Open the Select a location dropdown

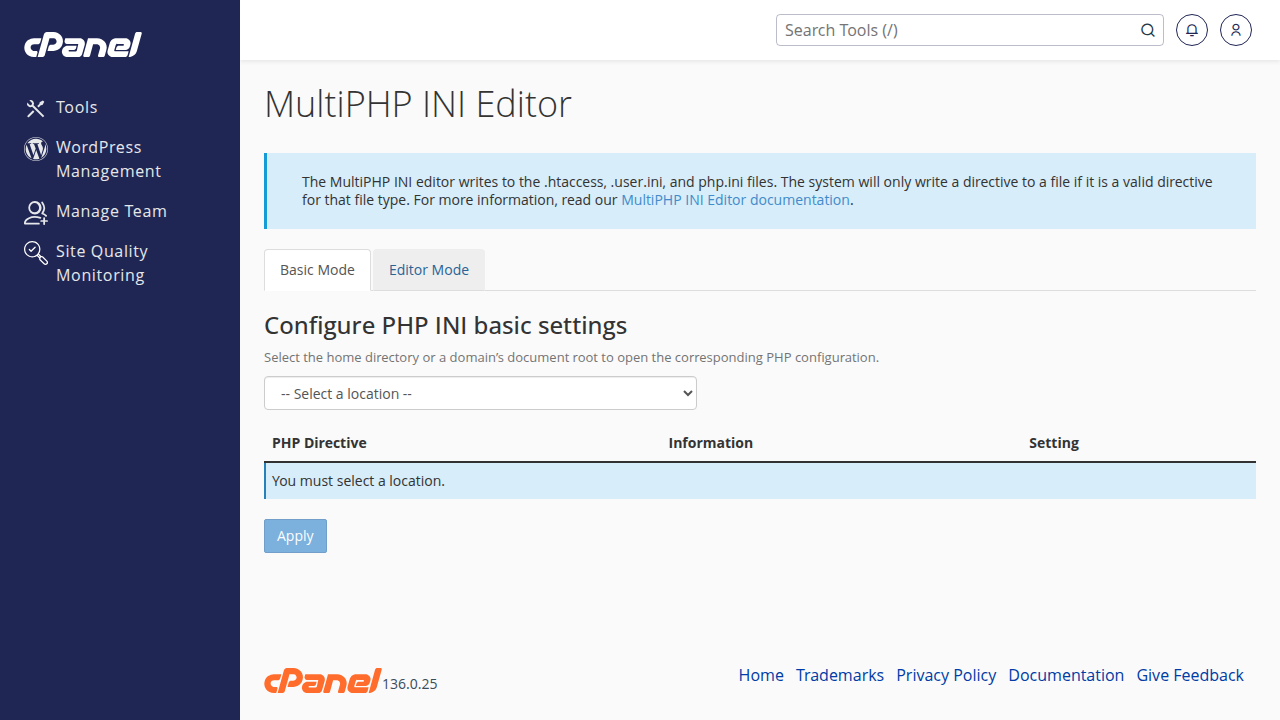click(x=480, y=393)
